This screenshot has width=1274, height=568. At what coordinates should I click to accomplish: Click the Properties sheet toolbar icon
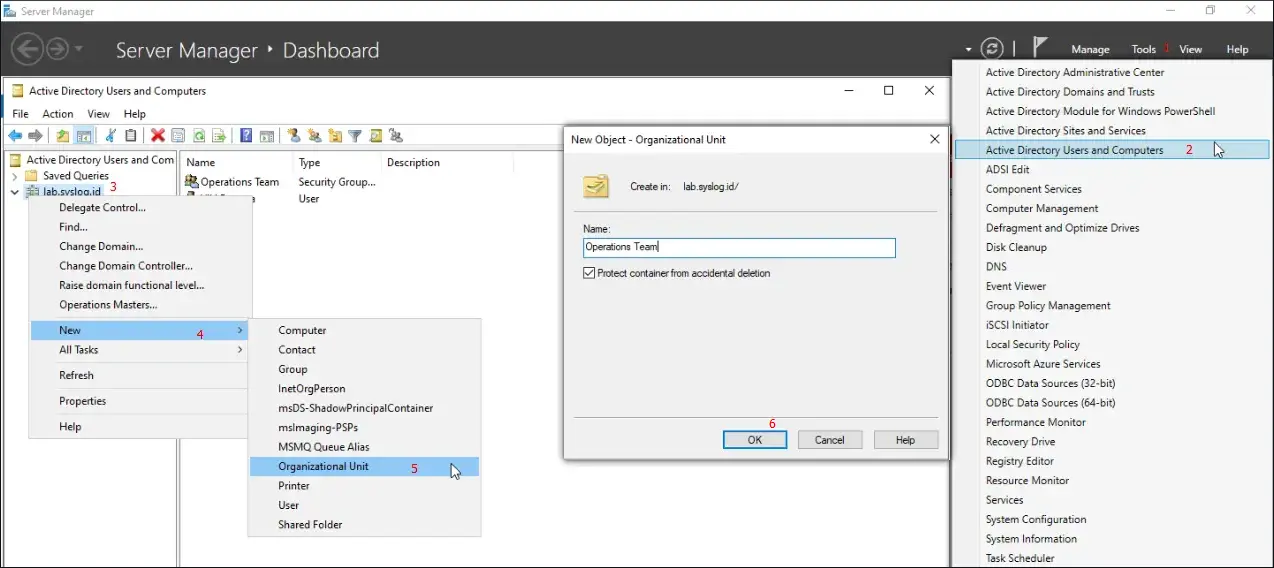click(x=178, y=136)
